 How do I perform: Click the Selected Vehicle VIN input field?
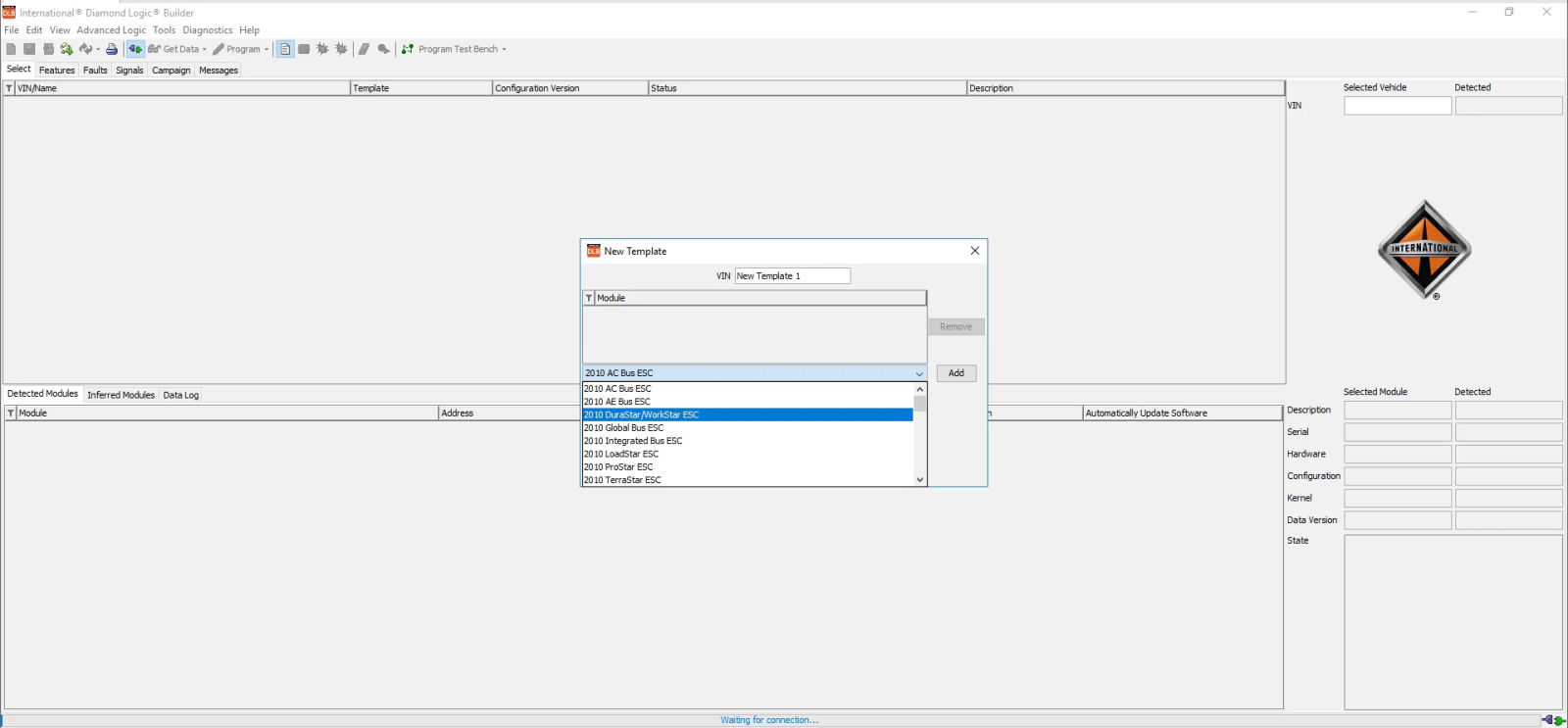(1397, 106)
